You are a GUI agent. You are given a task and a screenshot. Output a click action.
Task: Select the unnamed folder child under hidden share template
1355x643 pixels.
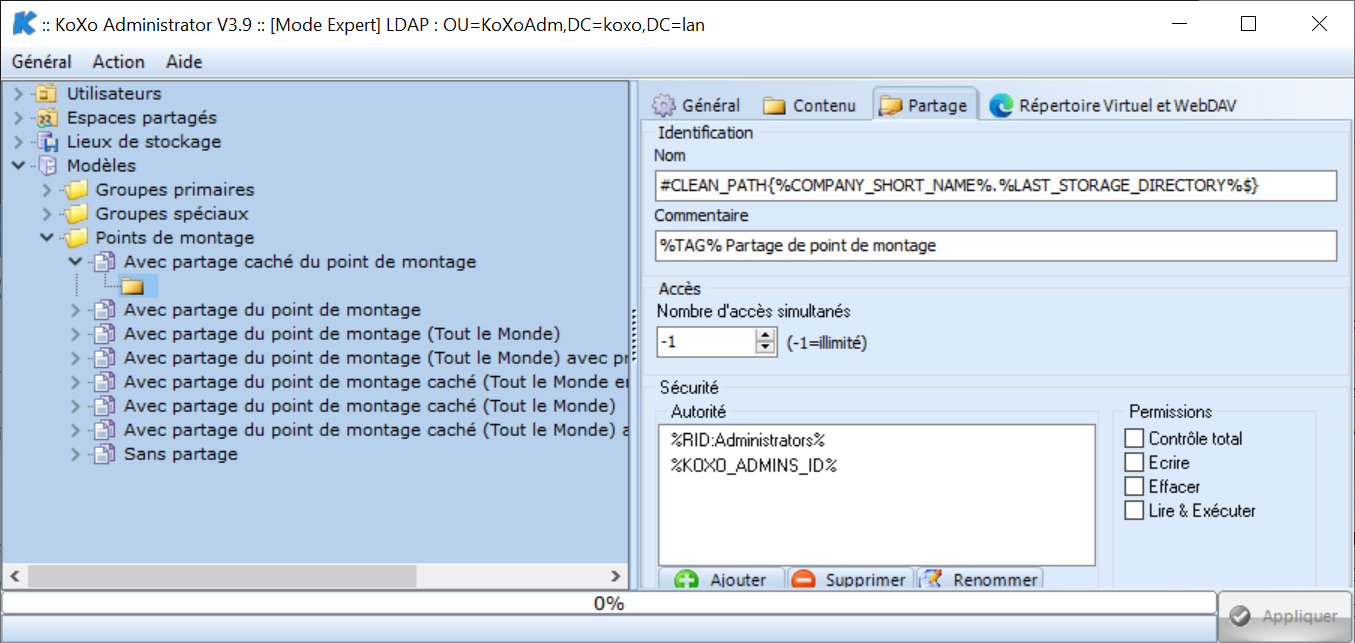pyautogui.click(x=132, y=287)
